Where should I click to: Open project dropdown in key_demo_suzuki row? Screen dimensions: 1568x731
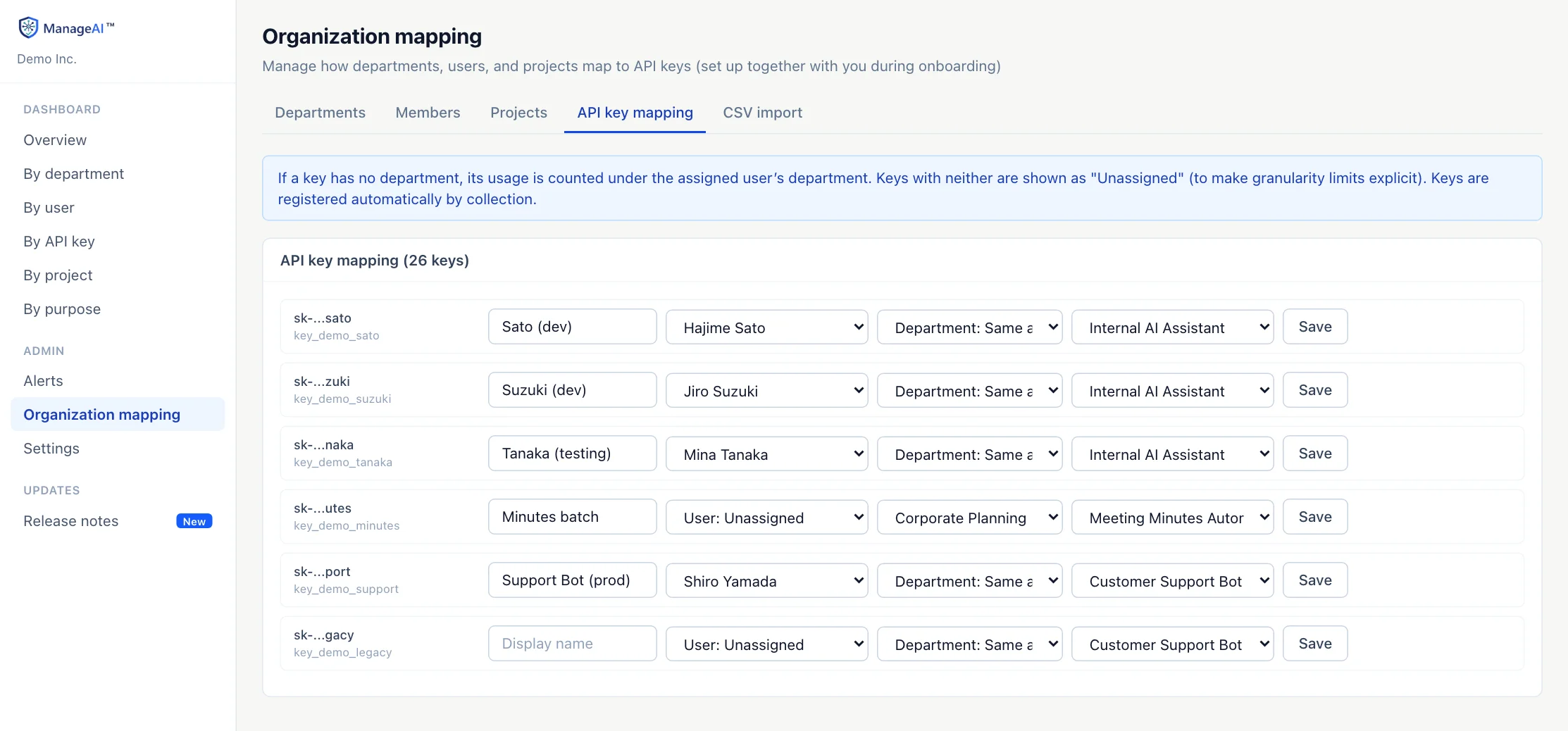[x=1173, y=391]
